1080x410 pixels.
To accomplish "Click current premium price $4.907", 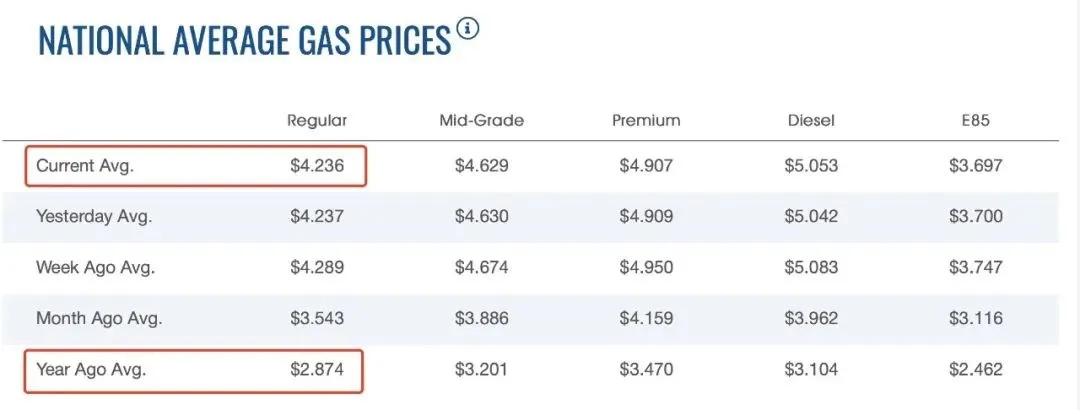I will click(646, 166).
